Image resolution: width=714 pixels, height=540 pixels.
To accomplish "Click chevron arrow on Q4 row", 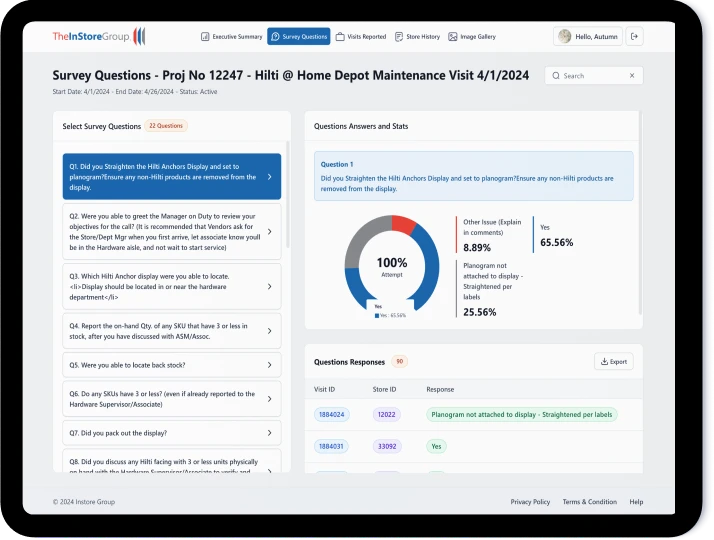I will (270, 331).
